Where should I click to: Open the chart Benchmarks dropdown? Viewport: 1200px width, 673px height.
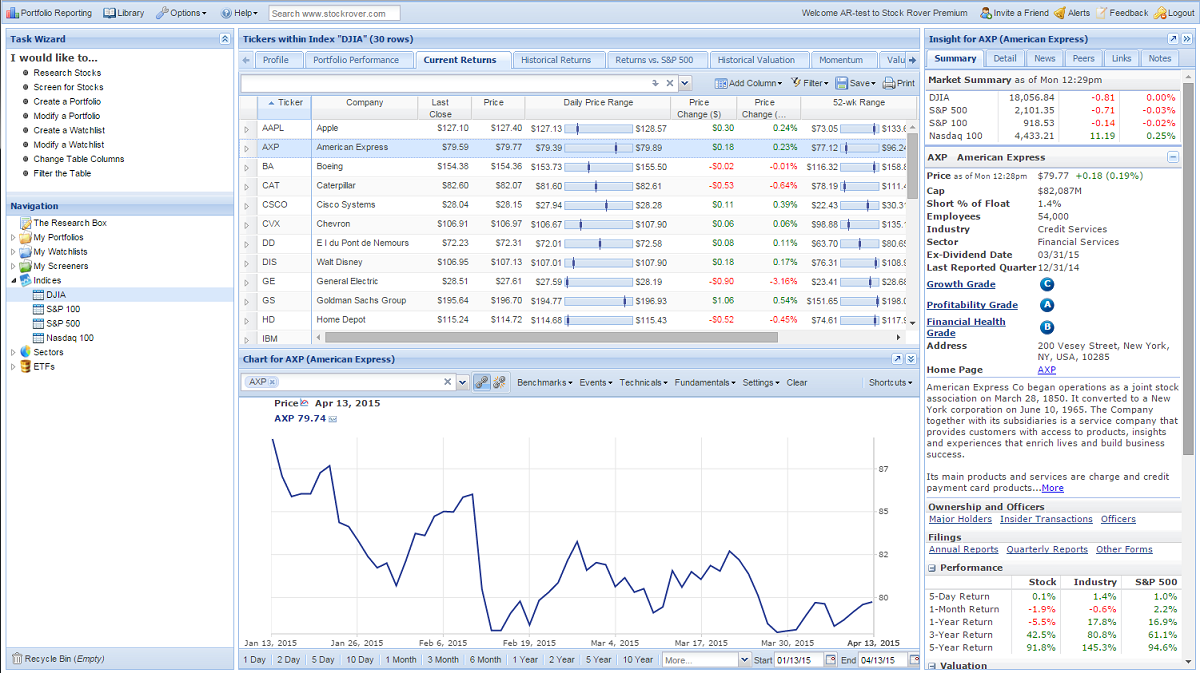click(x=545, y=382)
